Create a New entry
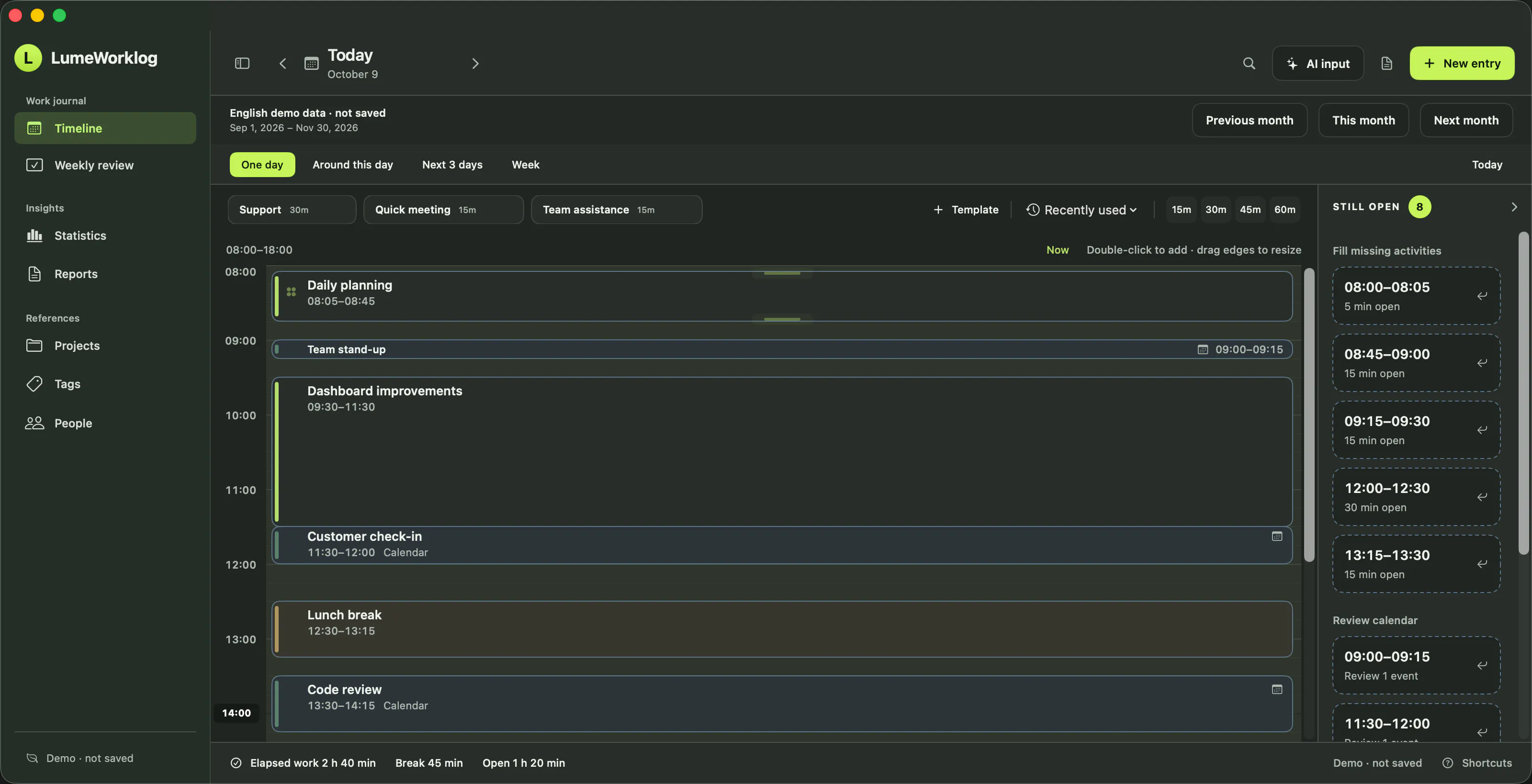Image resolution: width=1532 pixels, height=784 pixels. point(1462,63)
